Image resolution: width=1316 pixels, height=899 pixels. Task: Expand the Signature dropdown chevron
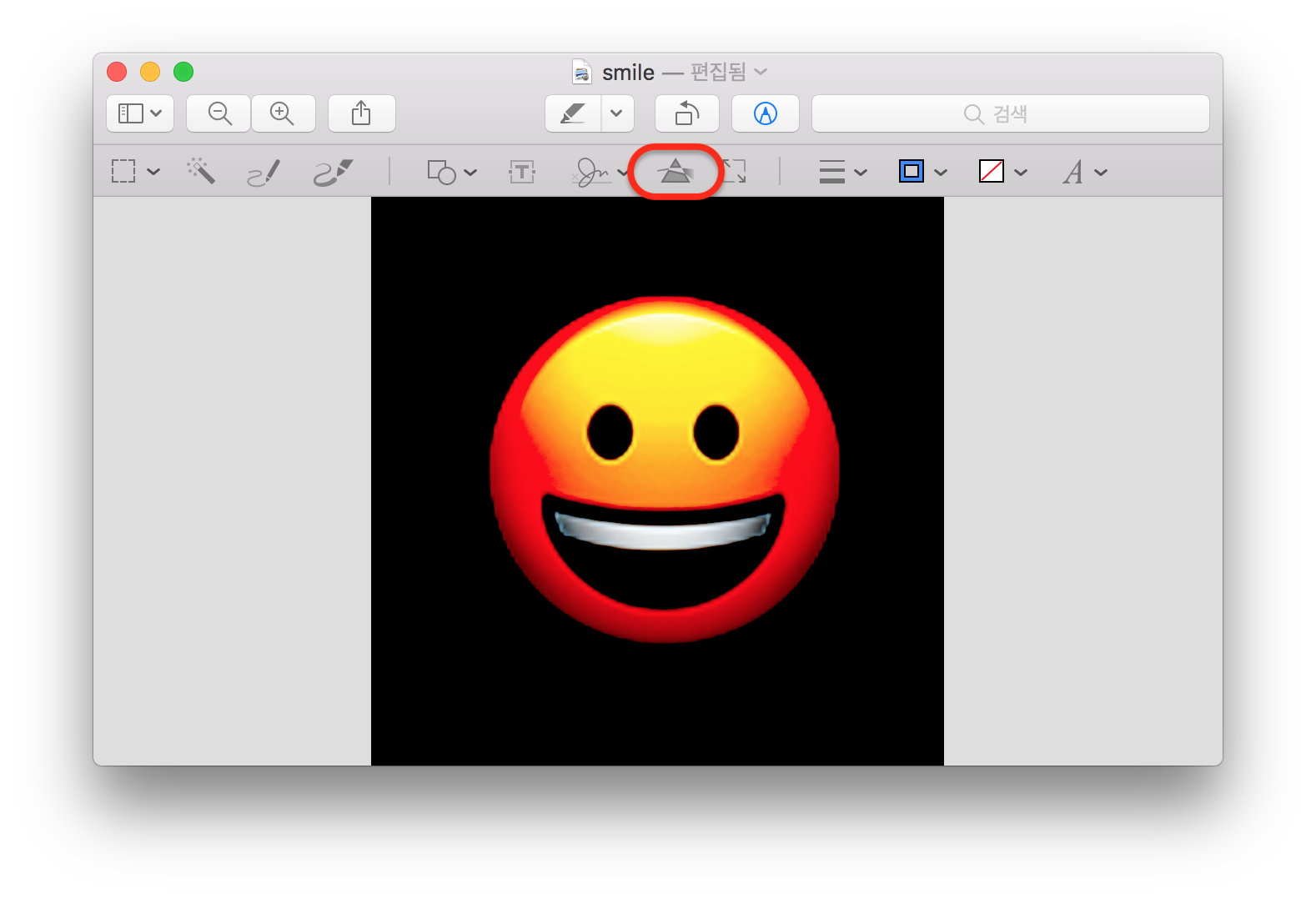622,173
